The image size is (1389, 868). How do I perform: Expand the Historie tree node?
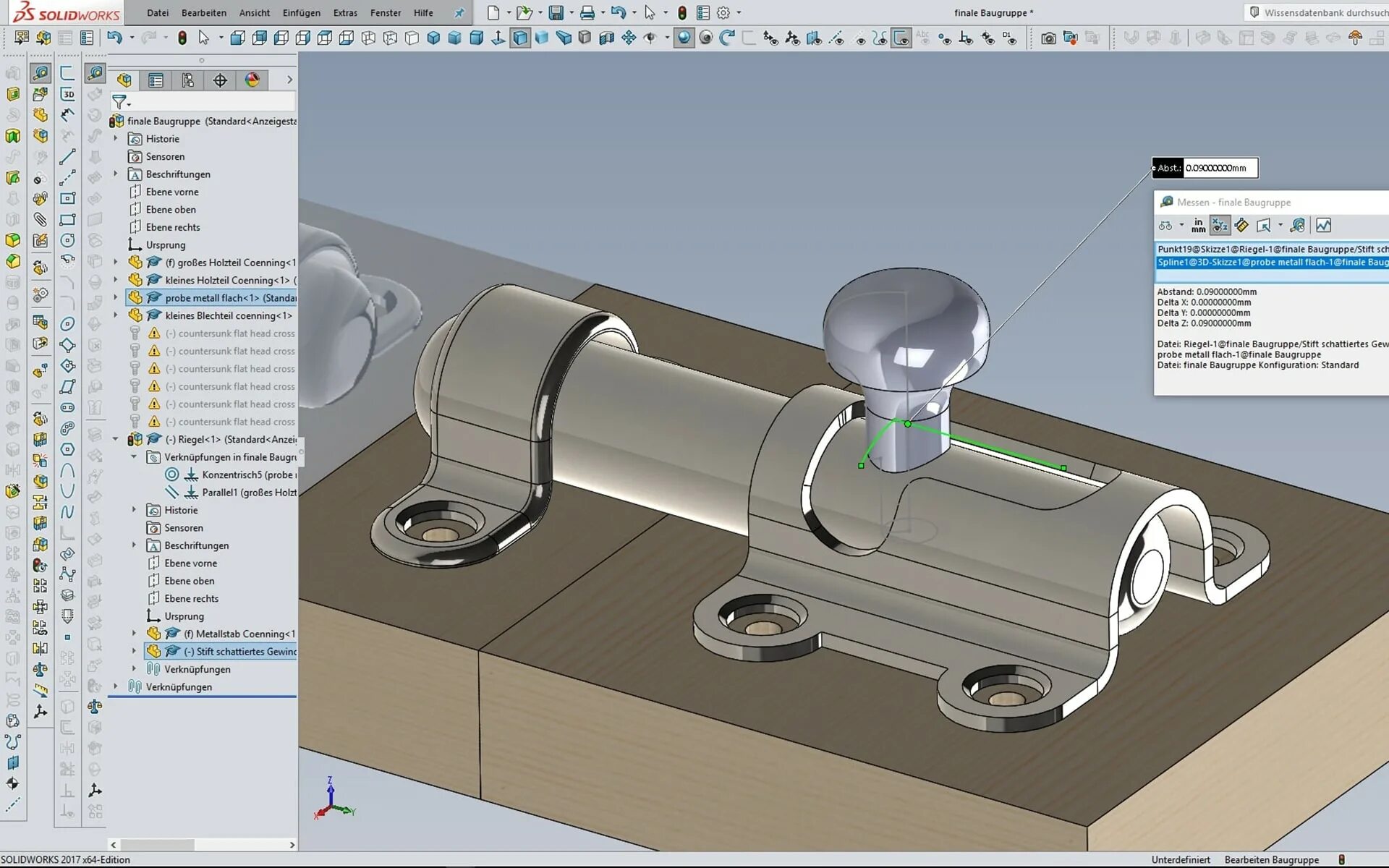click(116, 138)
